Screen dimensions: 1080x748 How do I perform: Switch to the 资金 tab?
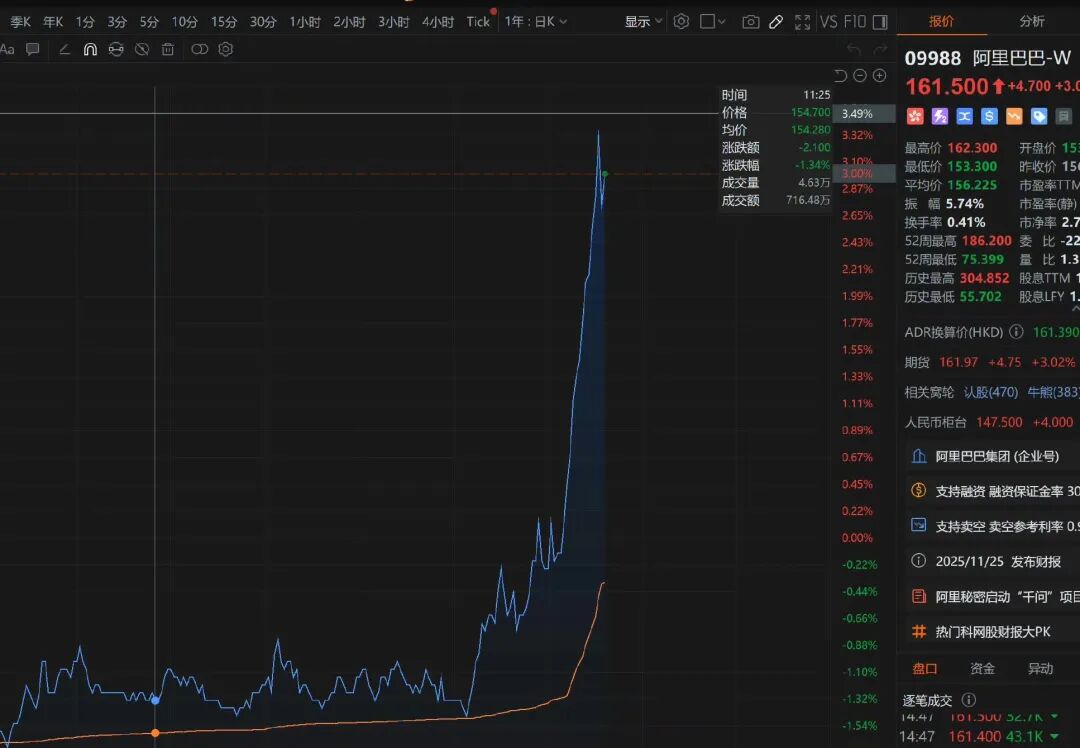pyautogui.click(x=982, y=668)
